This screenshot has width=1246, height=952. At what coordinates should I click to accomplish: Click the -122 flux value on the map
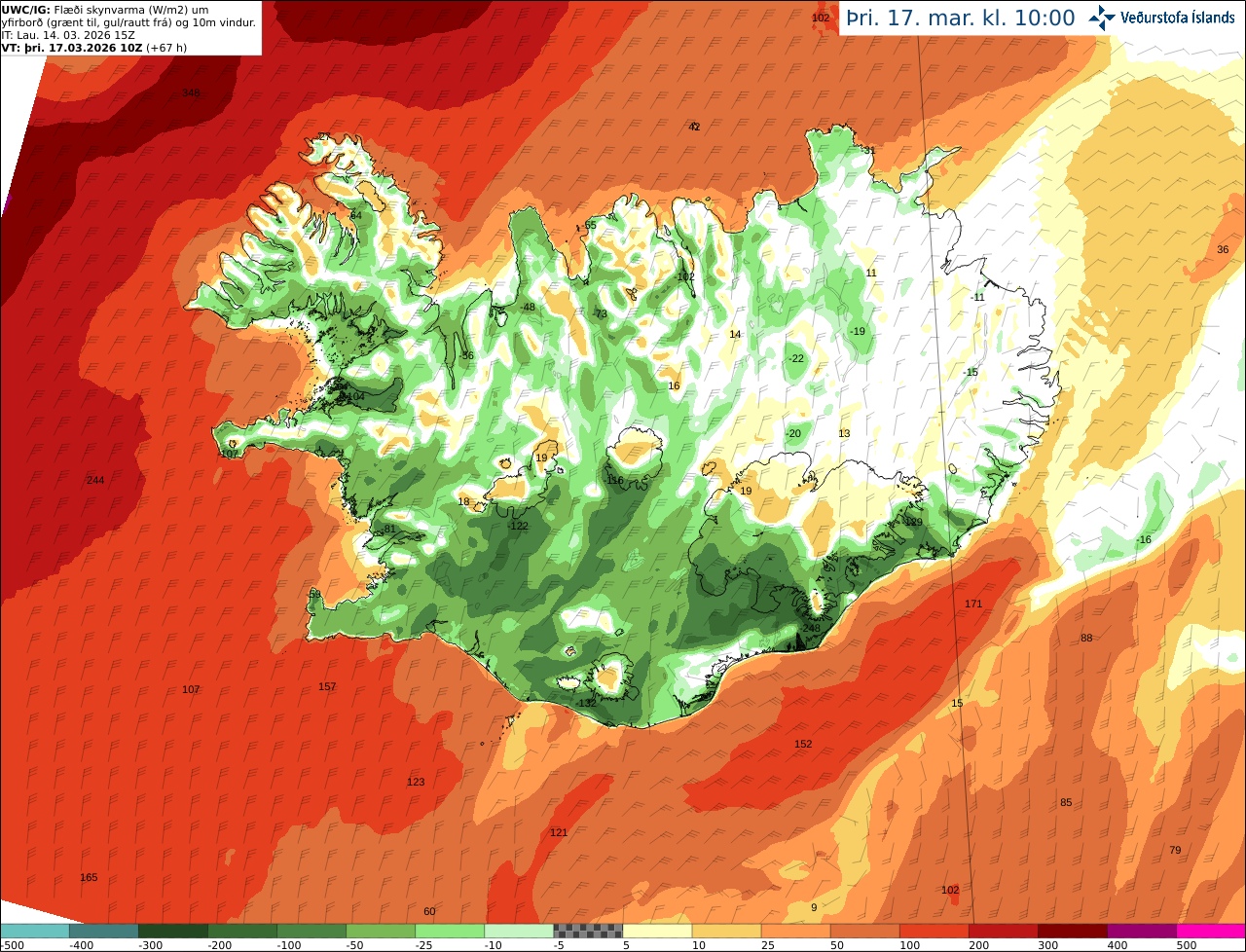point(518,526)
